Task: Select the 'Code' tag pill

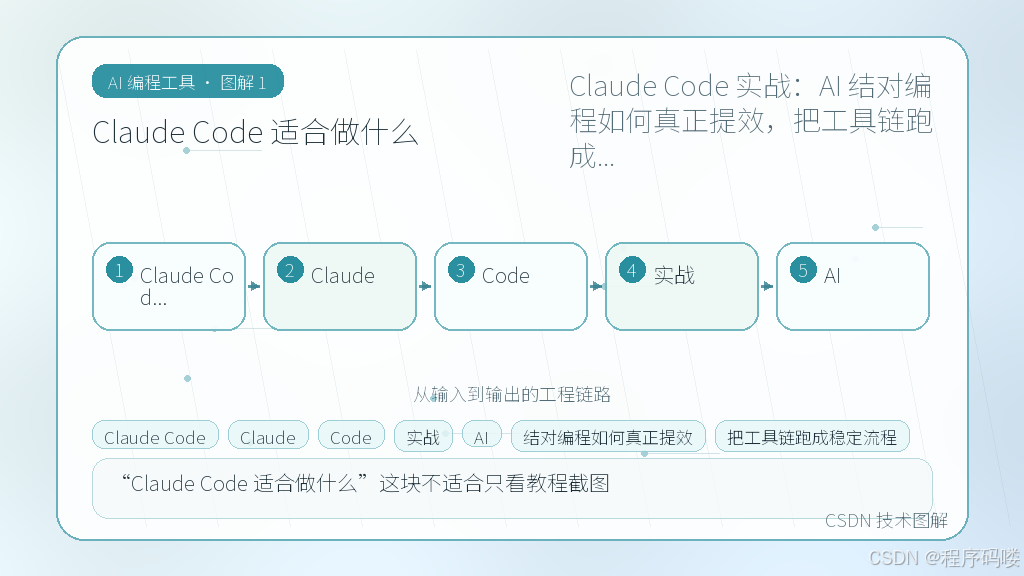Action: 351,437
